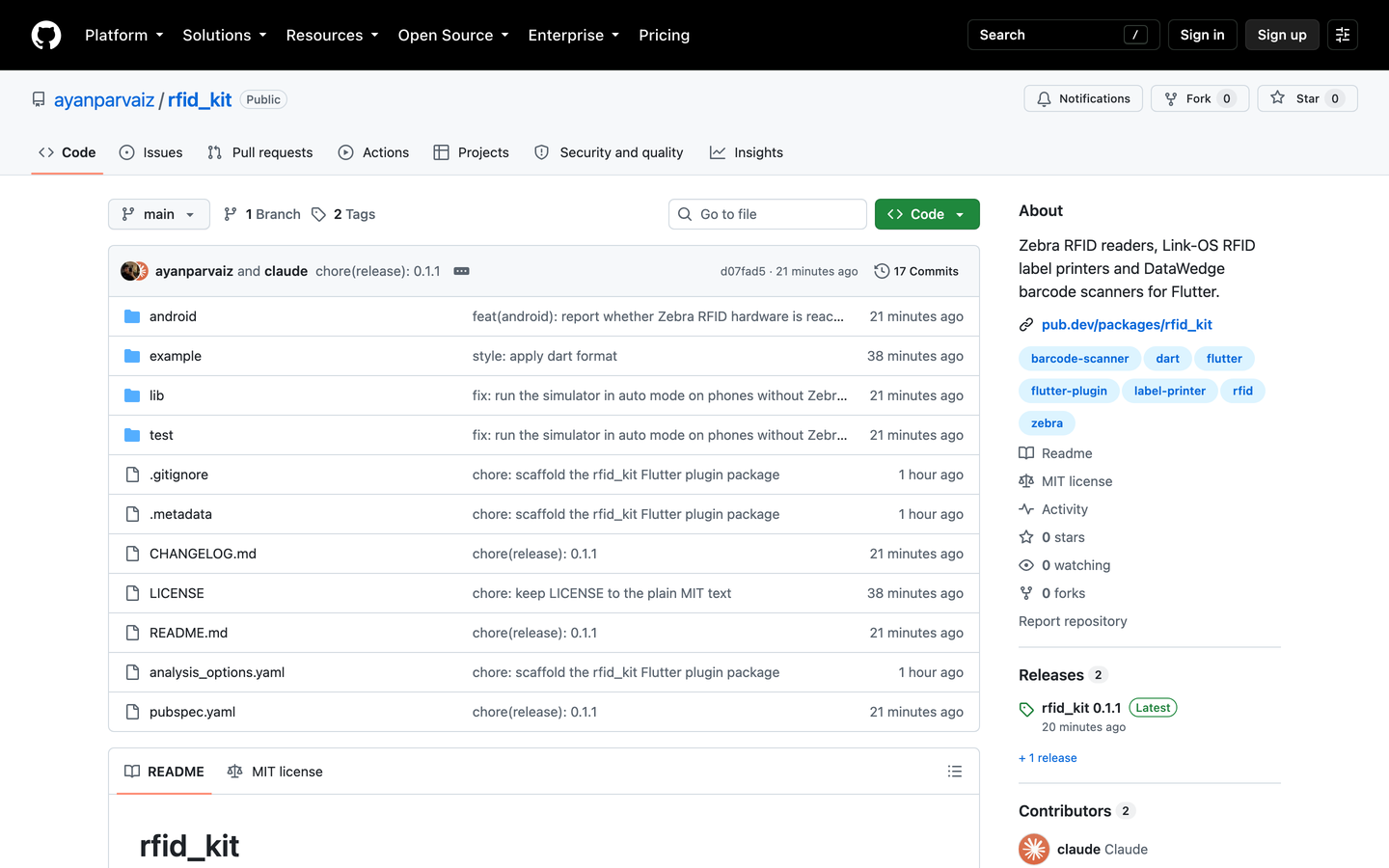The image size is (1389, 868).
Task: Select the README tab in file viewer
Action: click(164, 772)
